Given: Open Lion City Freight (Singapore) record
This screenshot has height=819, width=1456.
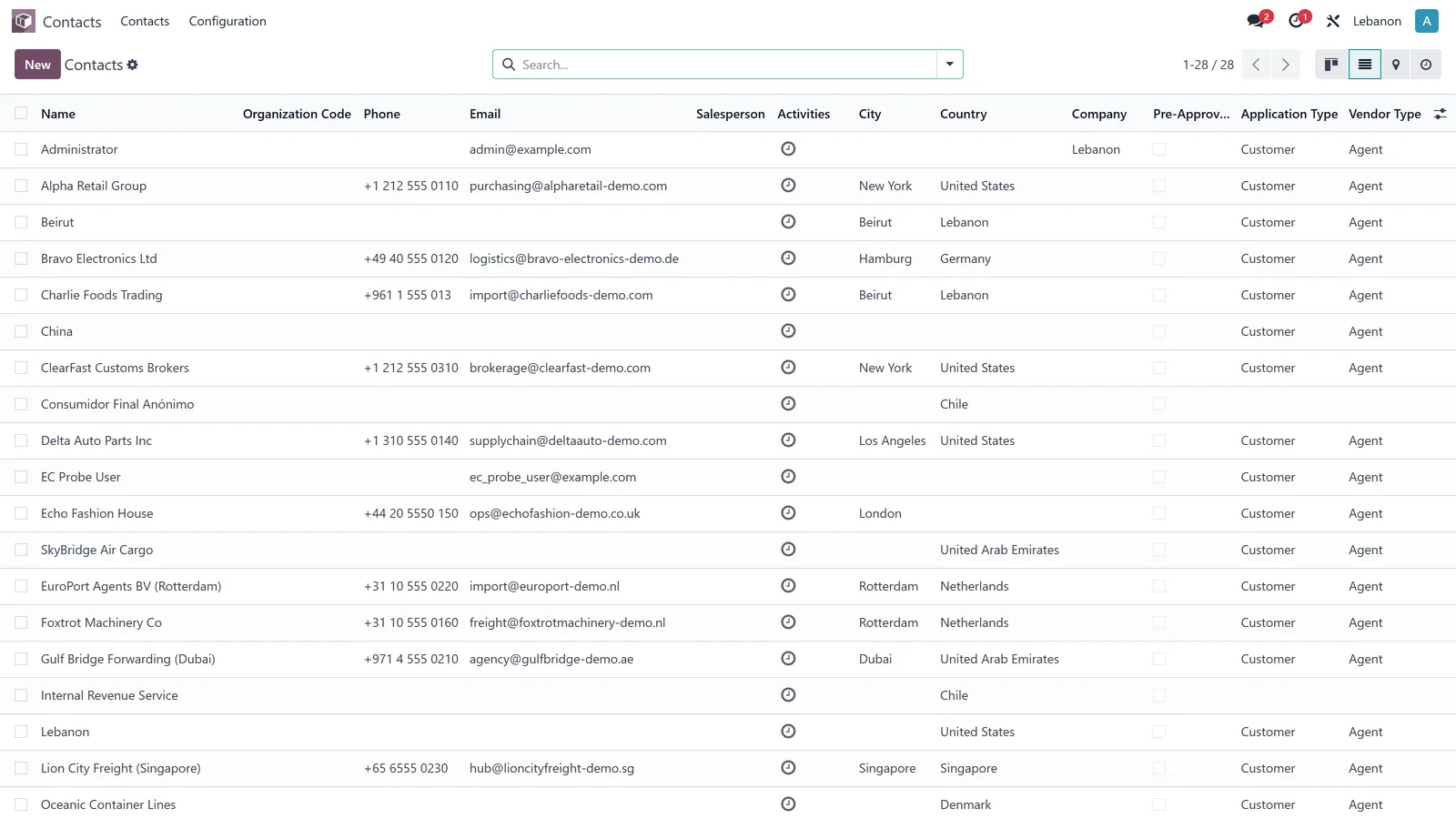Looking at the screenshot, I should 121,768.
